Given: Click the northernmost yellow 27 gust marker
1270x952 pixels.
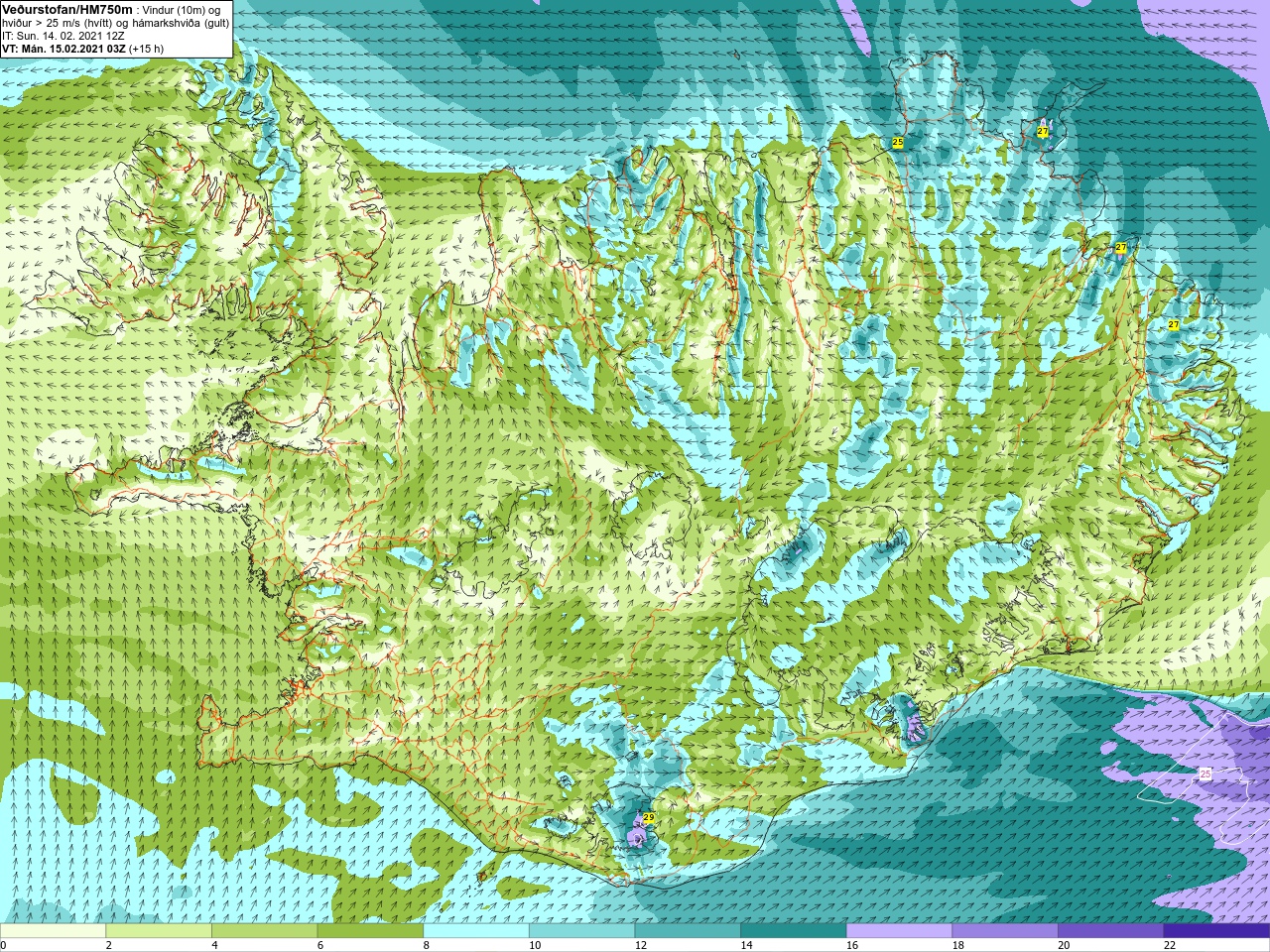Looking at the screenshot, I should [1043, 131].
